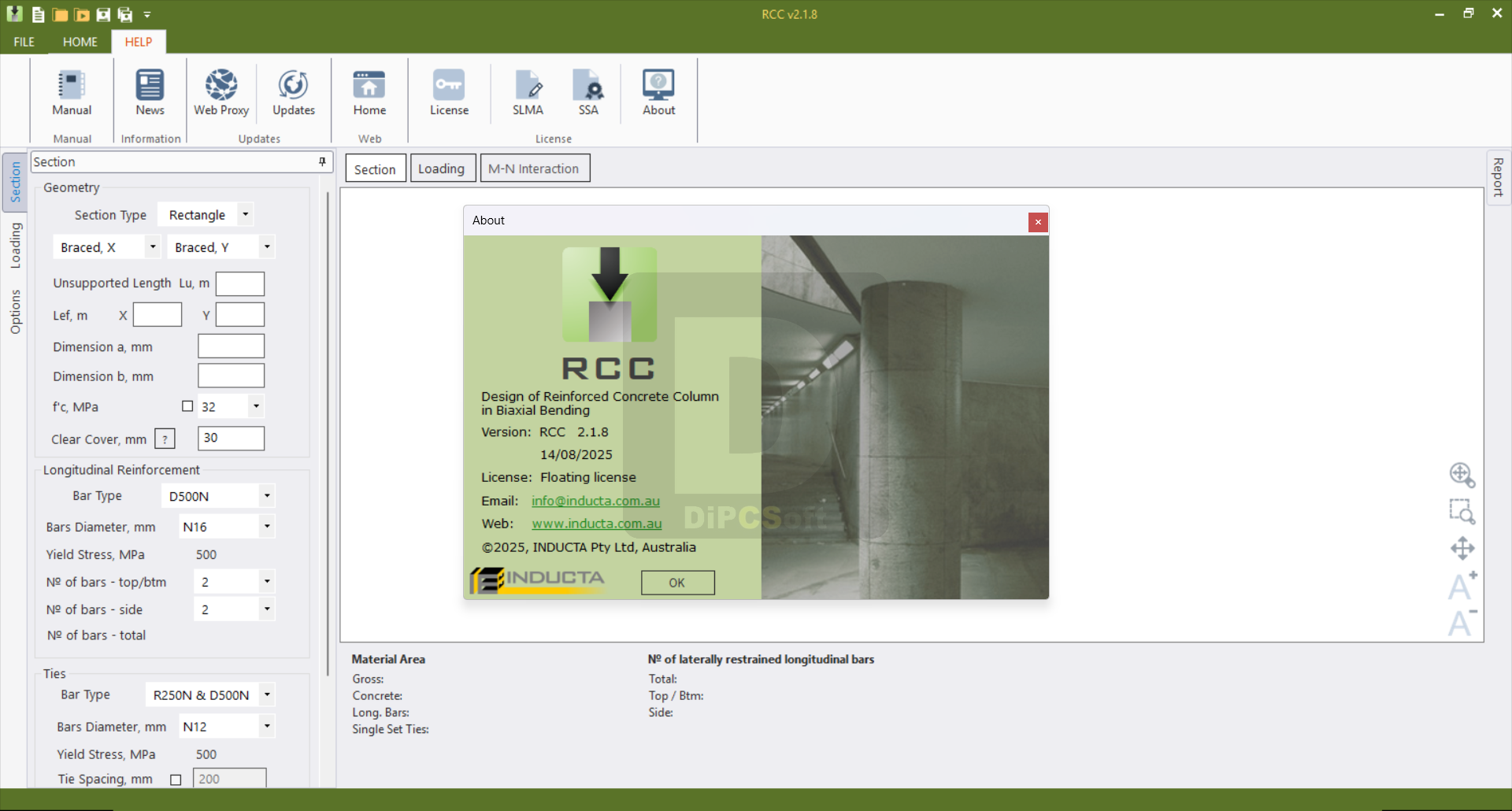Open the Report side panel tab

(1498, 177)
